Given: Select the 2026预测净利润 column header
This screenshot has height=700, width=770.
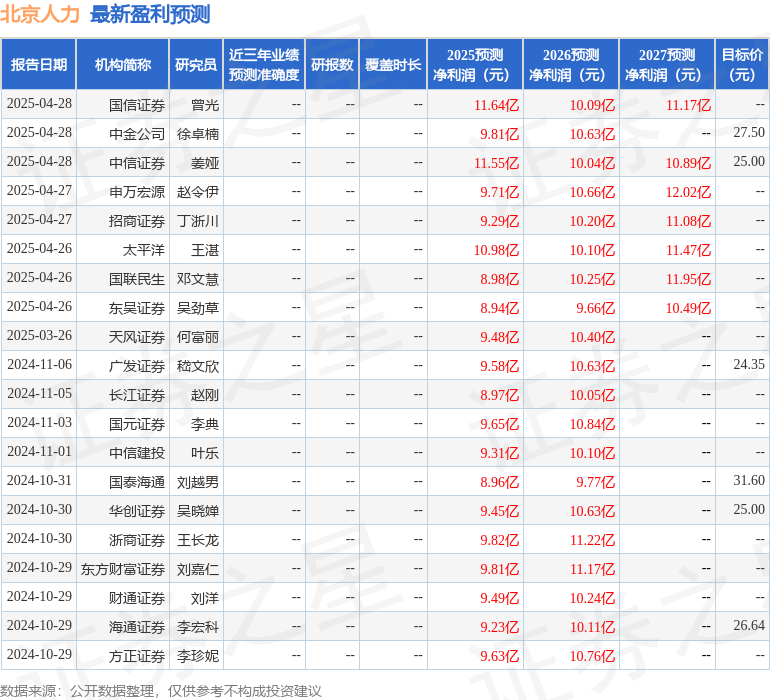Looking at the screenshot, I should (571, 64).
